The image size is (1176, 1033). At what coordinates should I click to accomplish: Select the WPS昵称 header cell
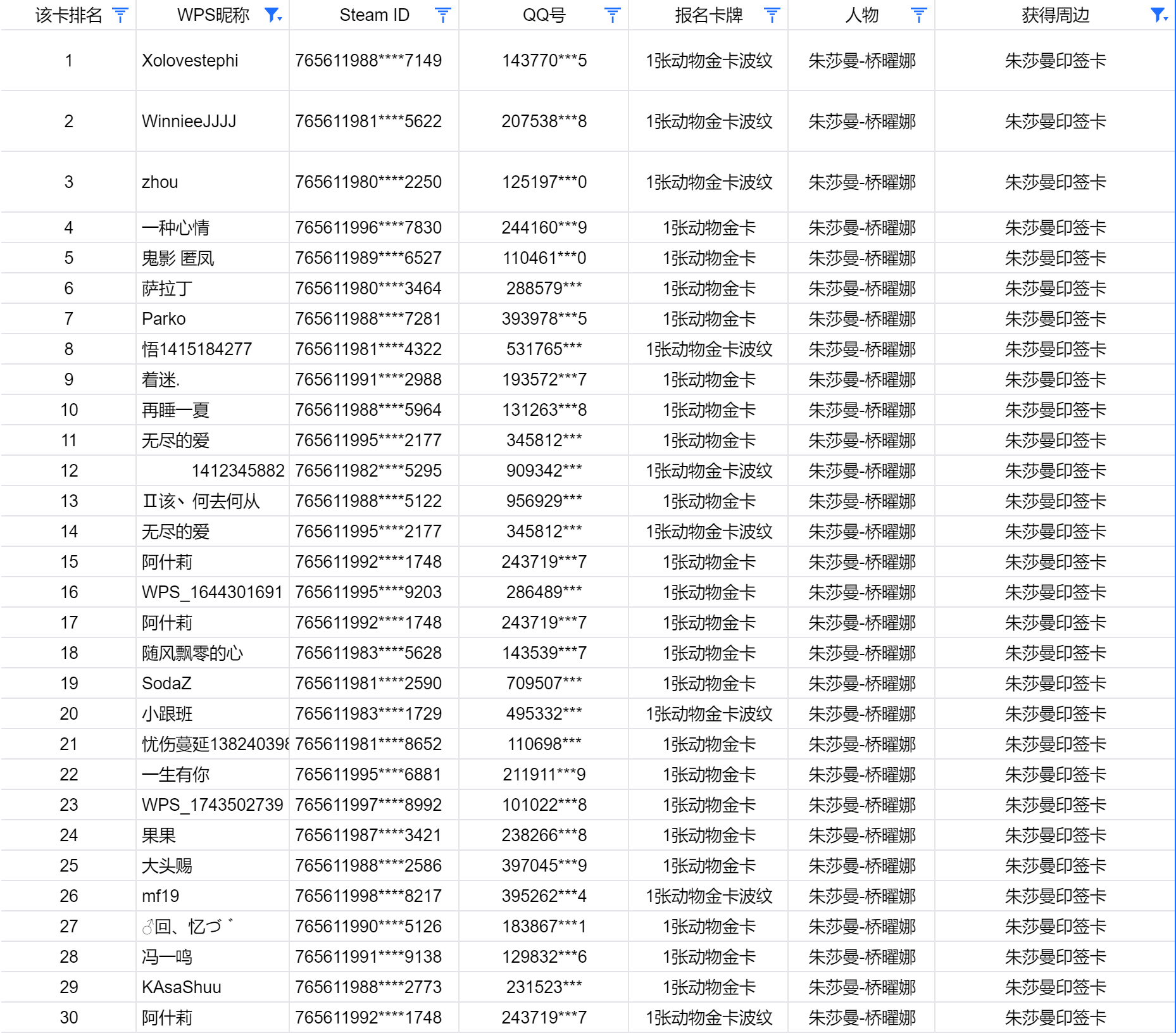(213, 15)
